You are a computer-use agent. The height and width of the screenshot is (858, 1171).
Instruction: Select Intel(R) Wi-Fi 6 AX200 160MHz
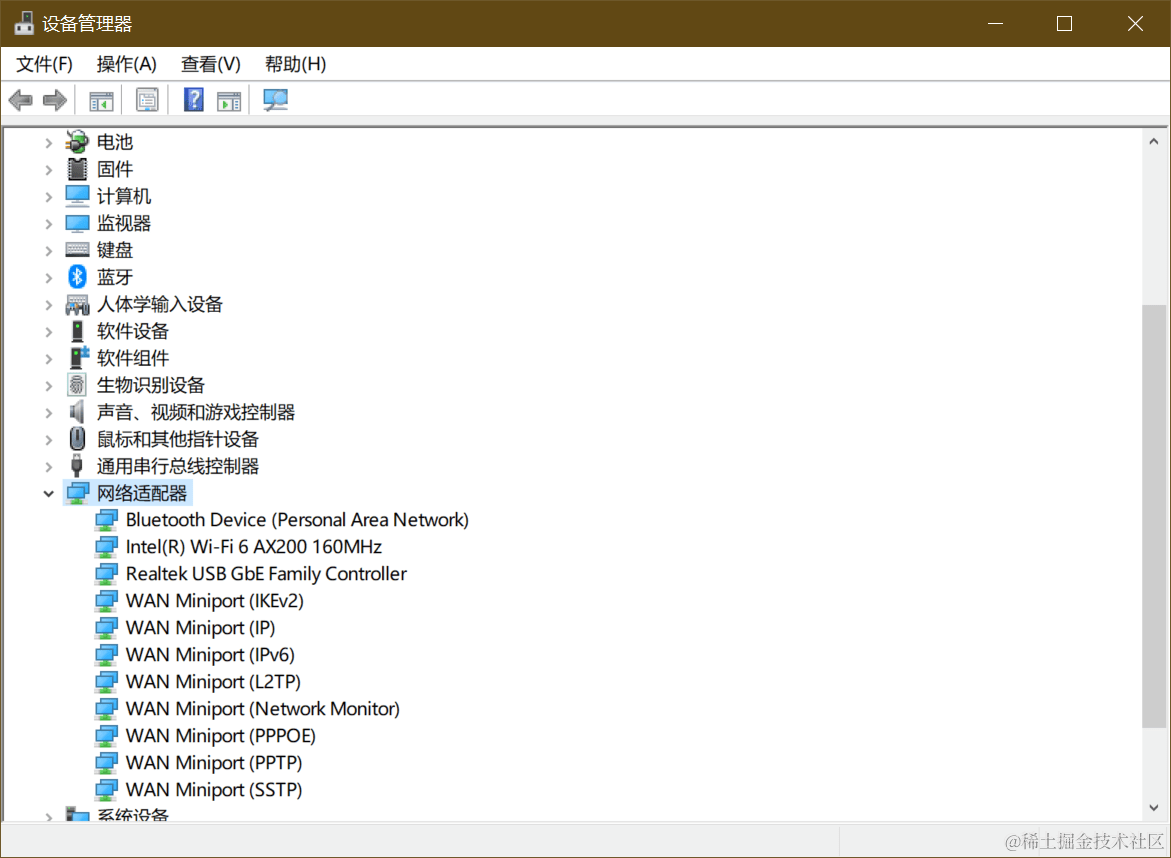253,547
